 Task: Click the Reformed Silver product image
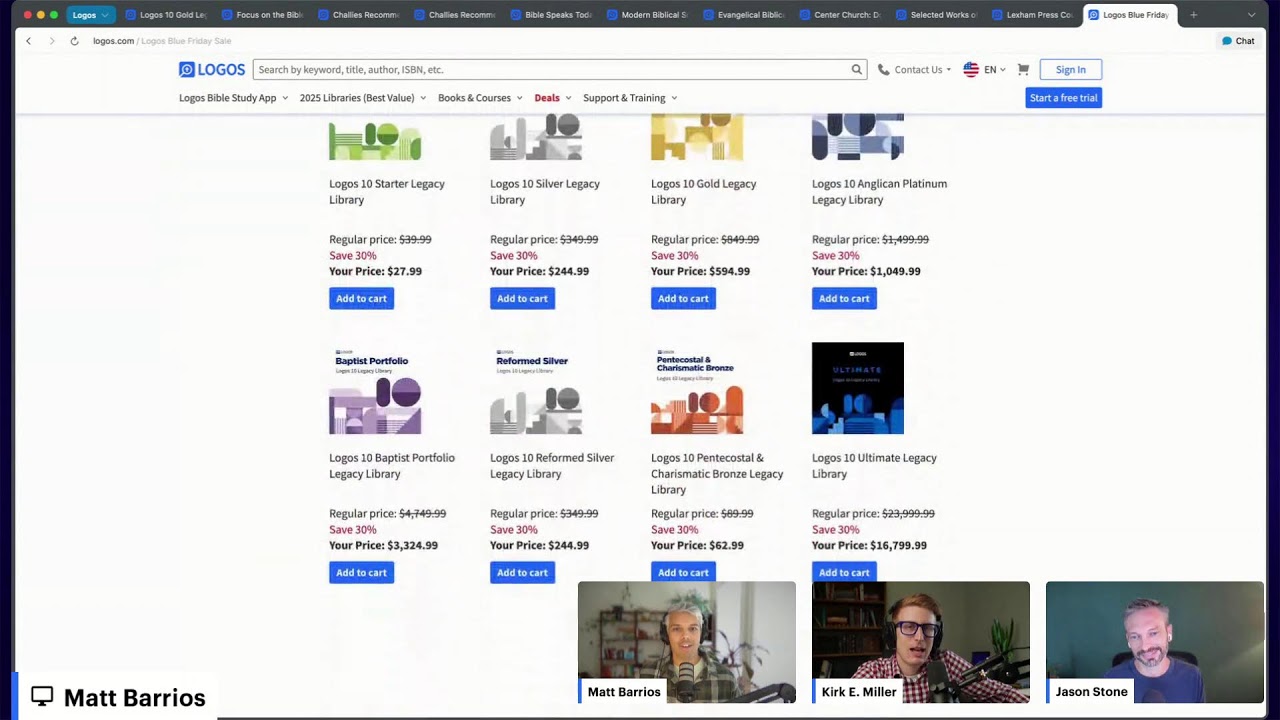[536, 388]
